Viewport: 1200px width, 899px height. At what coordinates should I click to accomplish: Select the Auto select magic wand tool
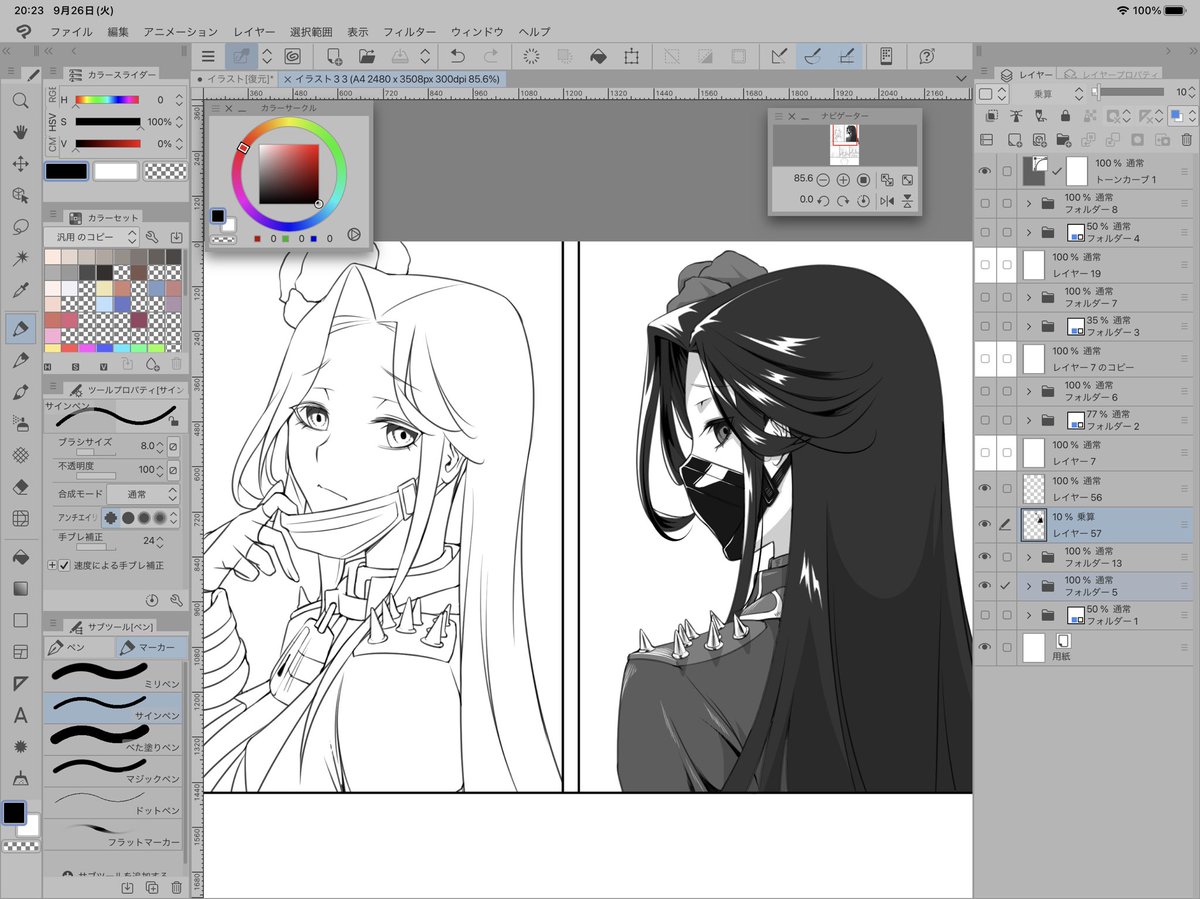tap(20, 259)
